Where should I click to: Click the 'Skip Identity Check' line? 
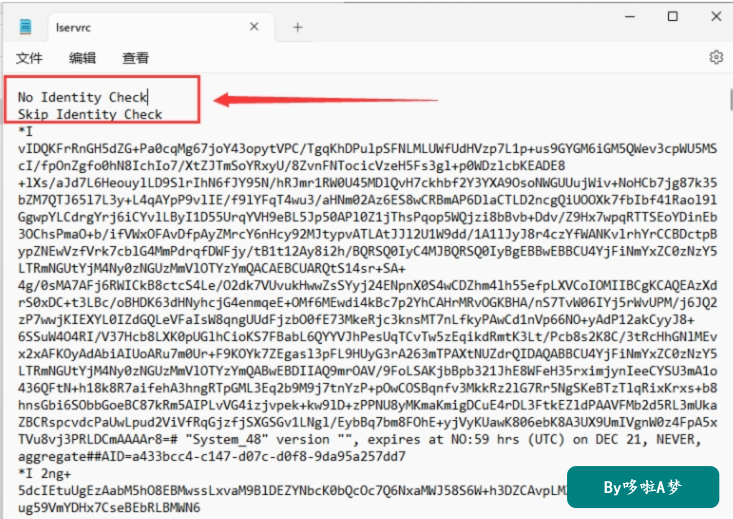[90, 115]
